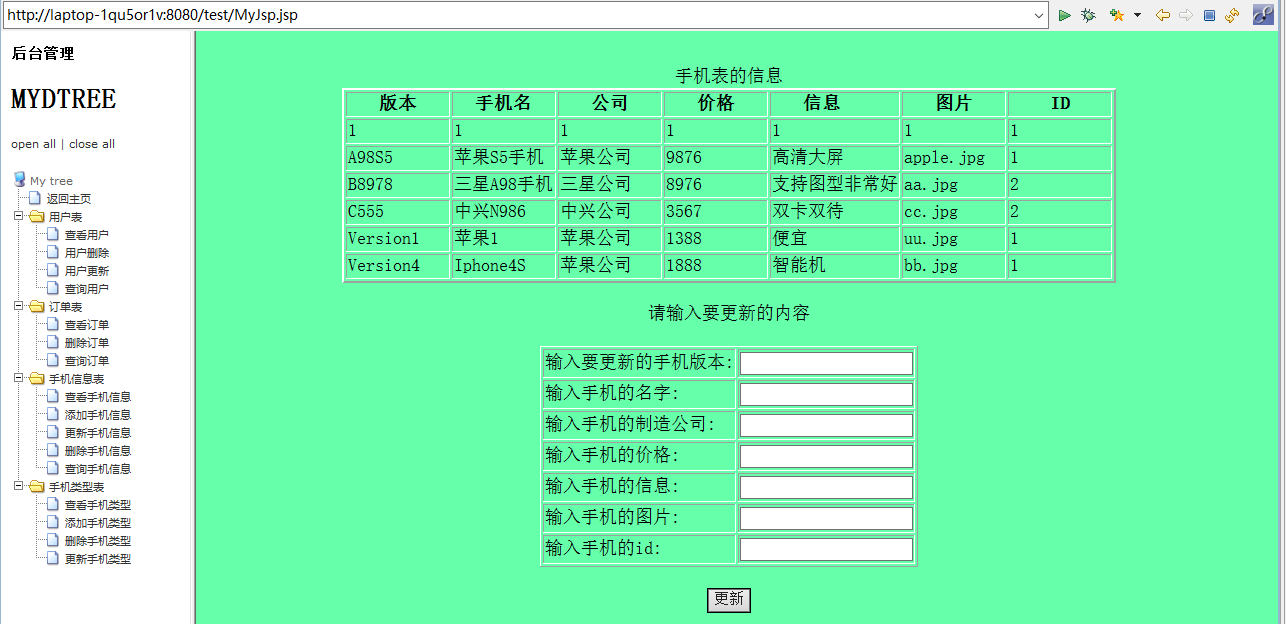Screen dimensions: 1286x624
Task: Stop loading with the blue square icon
Action: pyautogui.click(x=1209, y=15)
